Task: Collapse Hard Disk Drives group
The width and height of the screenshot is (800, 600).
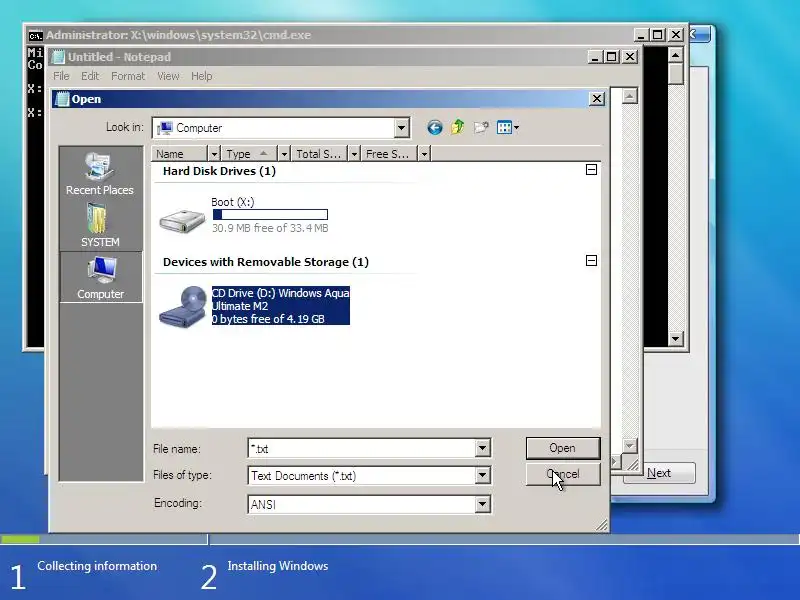Action: (591, 169)
